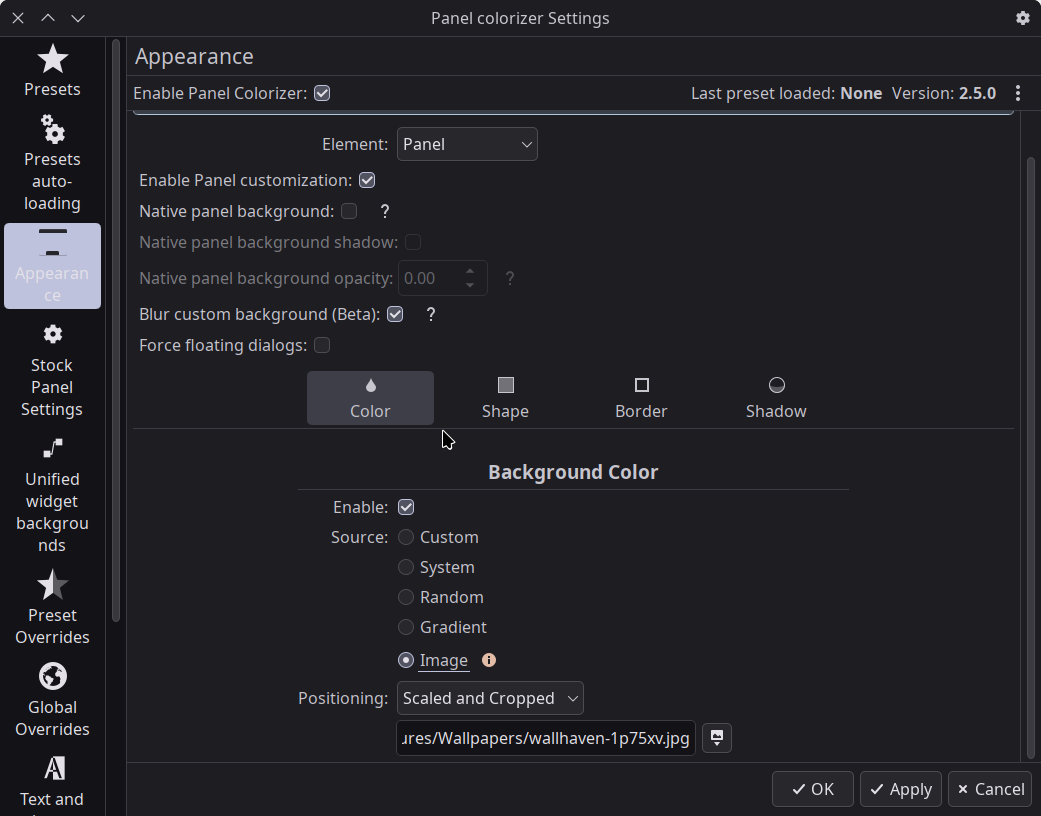Open Preset Overrides section
The height and width of the screenshot is (816, 1041).
click(x=52, y=608)
